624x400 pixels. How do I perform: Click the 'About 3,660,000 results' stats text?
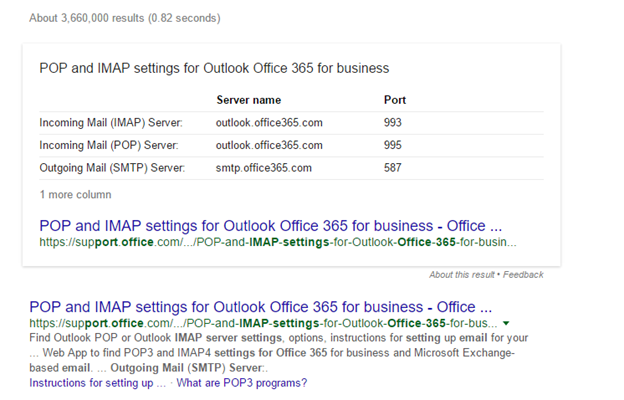pos(125,18)
